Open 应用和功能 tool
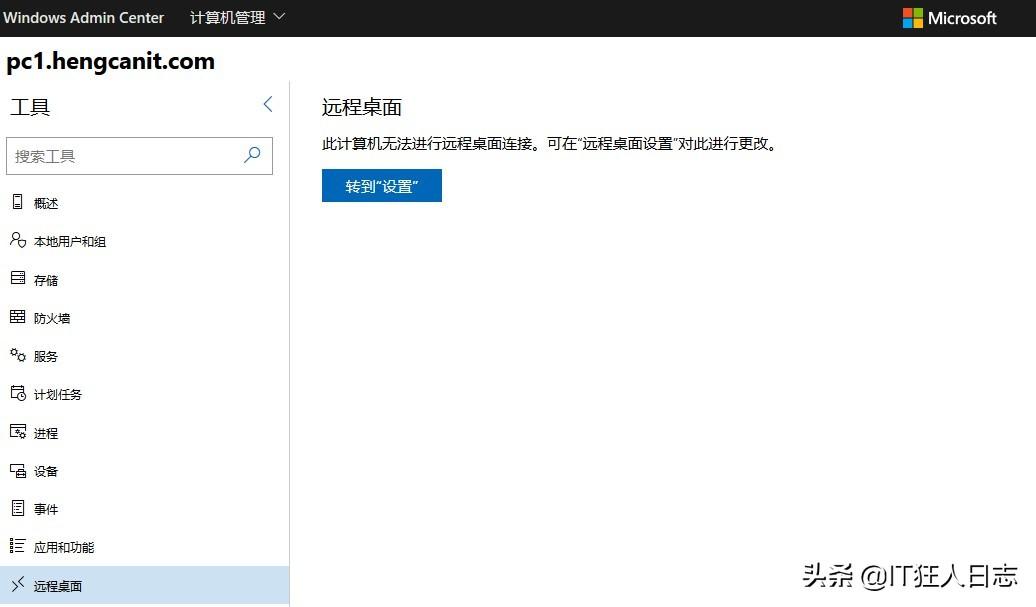 145,547
